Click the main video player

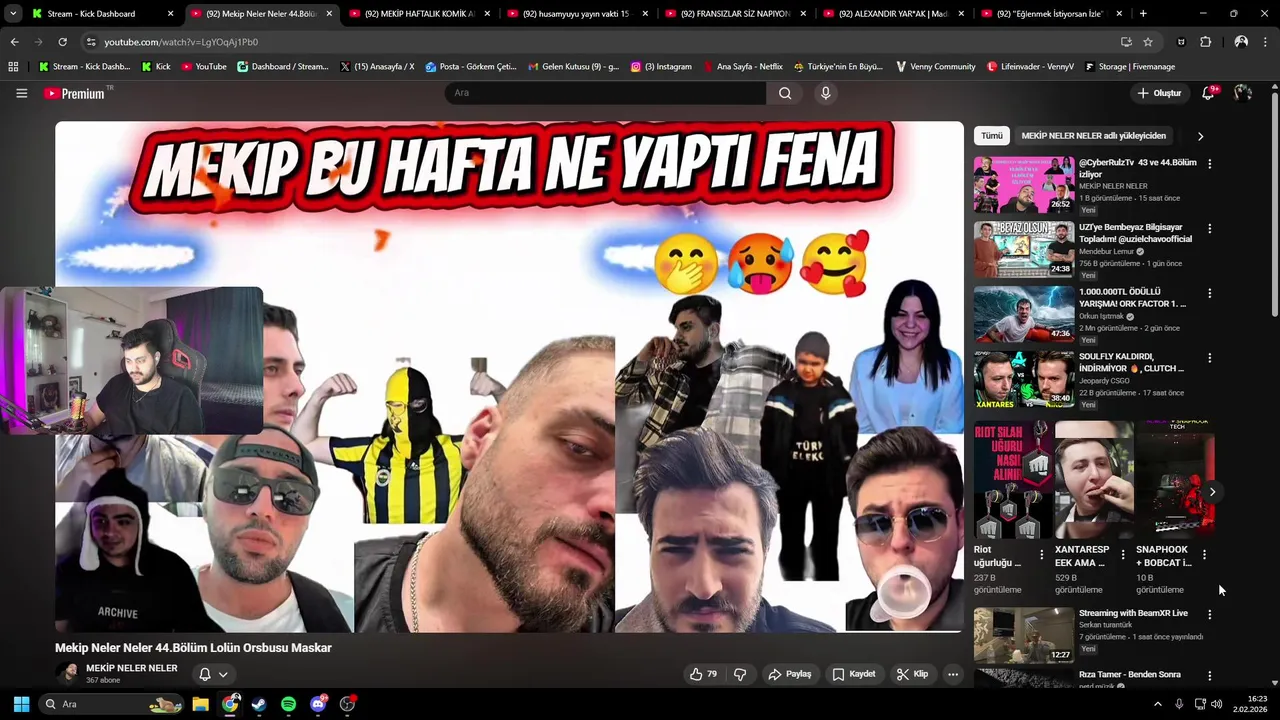click(x=509, y=377)
